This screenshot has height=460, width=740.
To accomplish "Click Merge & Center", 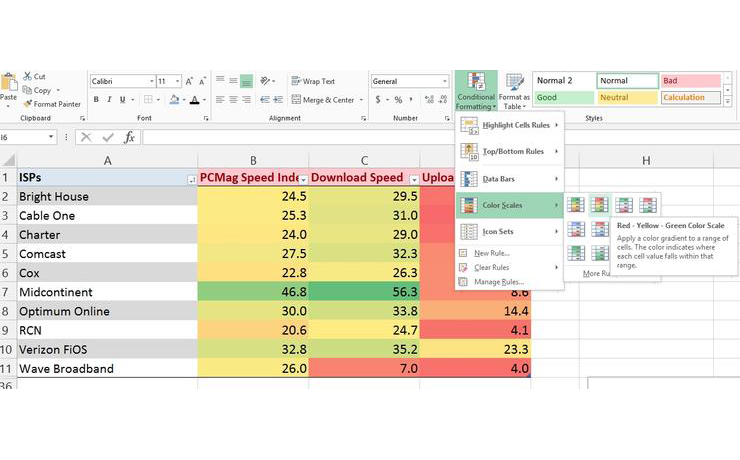I will point(323,100).
